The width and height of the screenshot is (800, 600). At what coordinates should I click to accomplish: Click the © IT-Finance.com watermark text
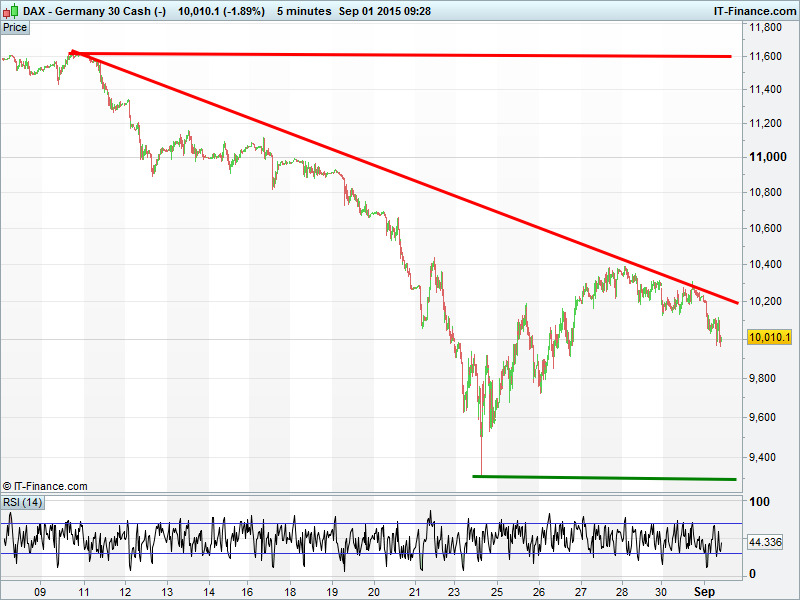click(x=45, y=486)
